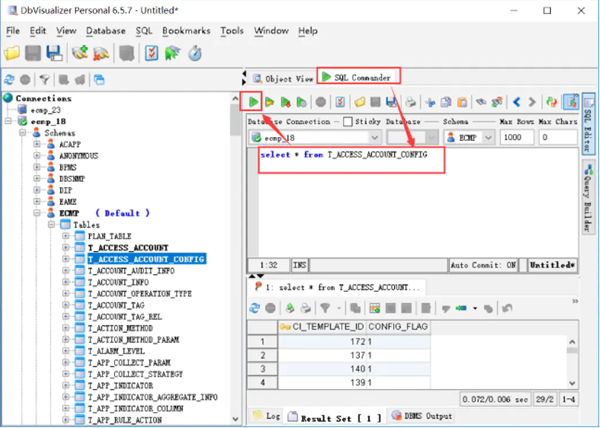600x428 pixels.
Task: Click the print icon in SQL toolbar
Action: 411,101
